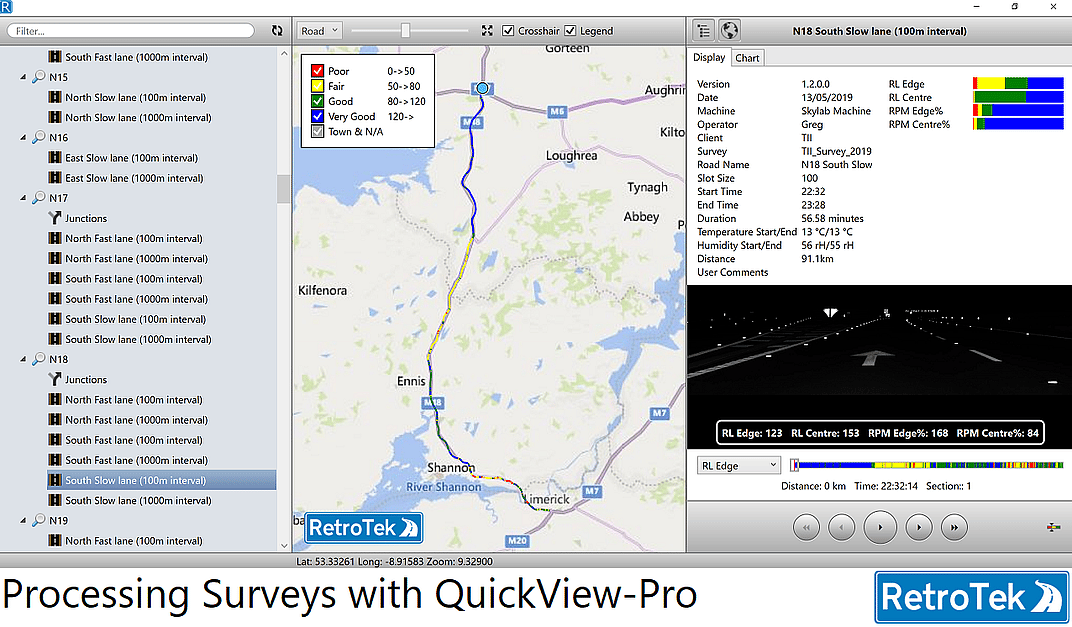Collapse the N19 tree node

pyautogui.click(x=23, y=521)
